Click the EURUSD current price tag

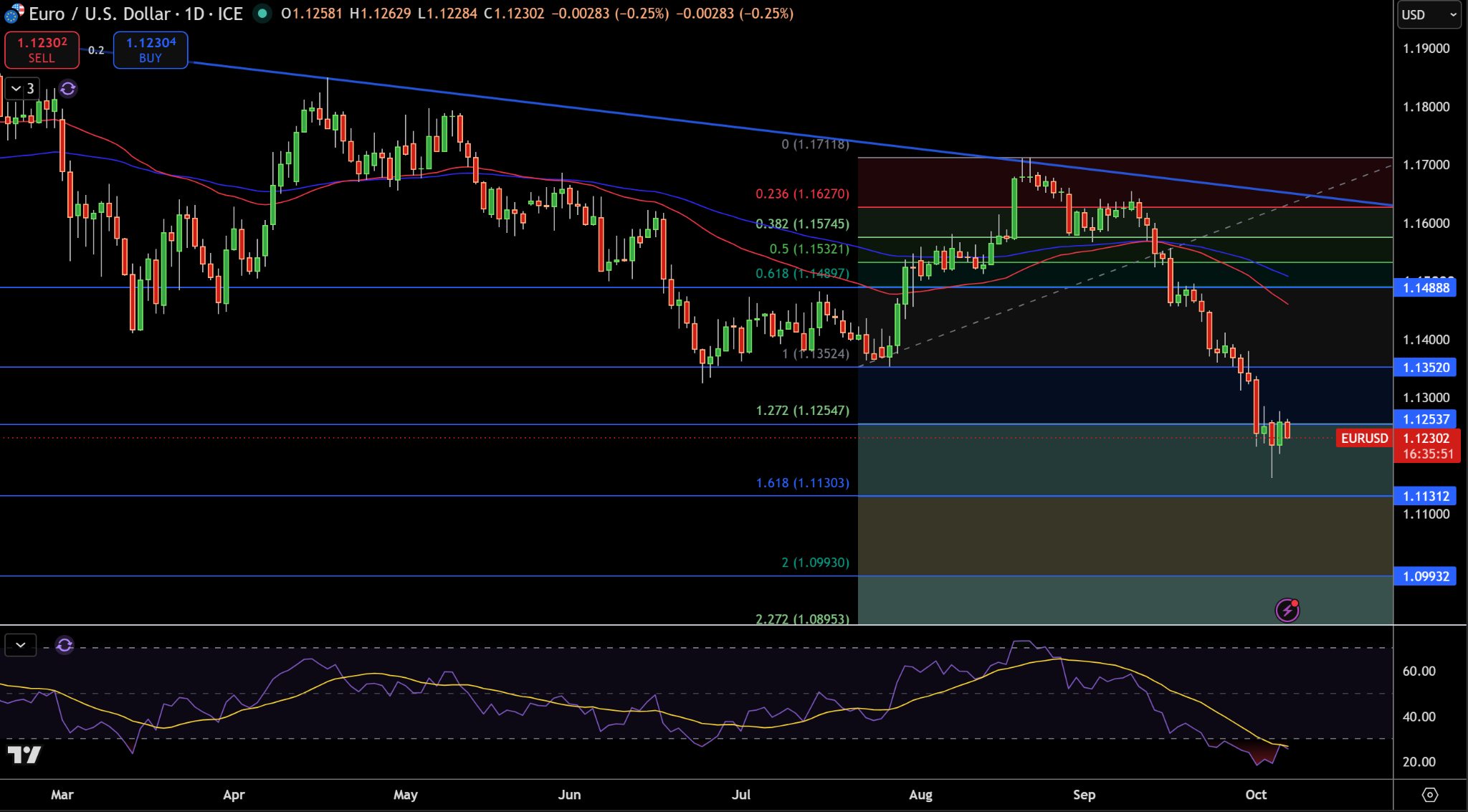click(x=1364, y=438)
